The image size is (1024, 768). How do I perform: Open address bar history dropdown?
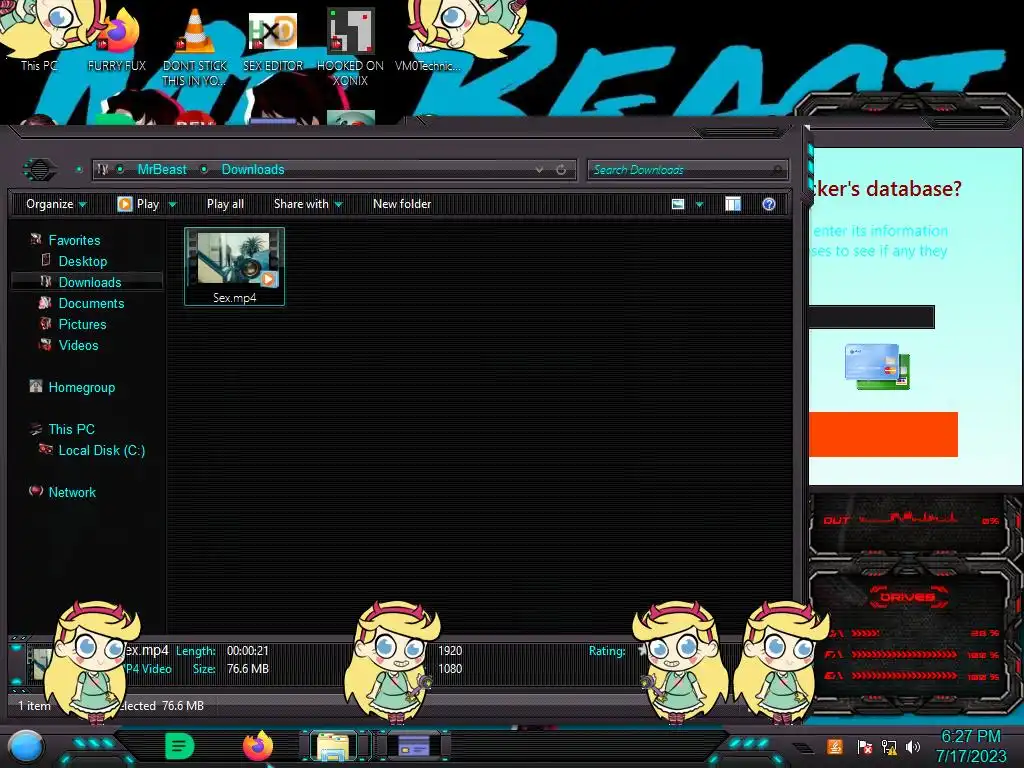point(539,170)
